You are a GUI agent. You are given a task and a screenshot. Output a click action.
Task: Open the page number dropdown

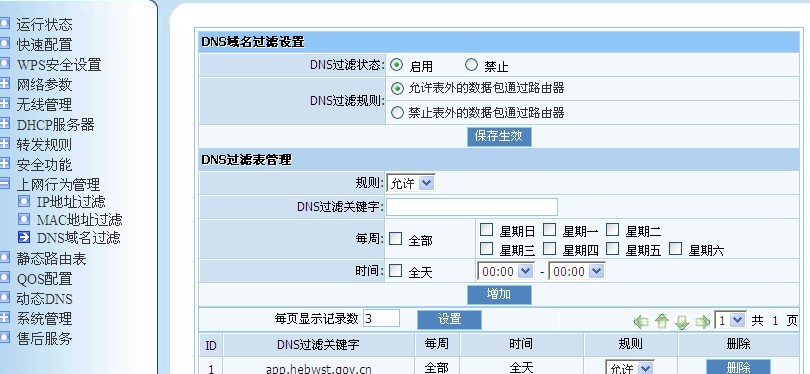click(730, 320)
